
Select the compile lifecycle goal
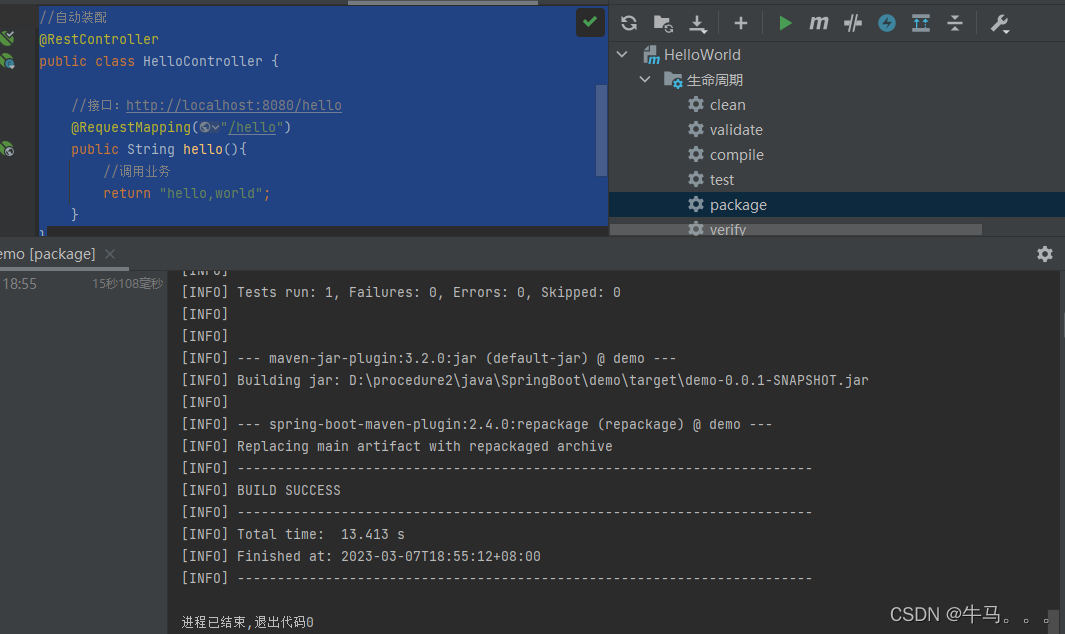coord(737,155)
